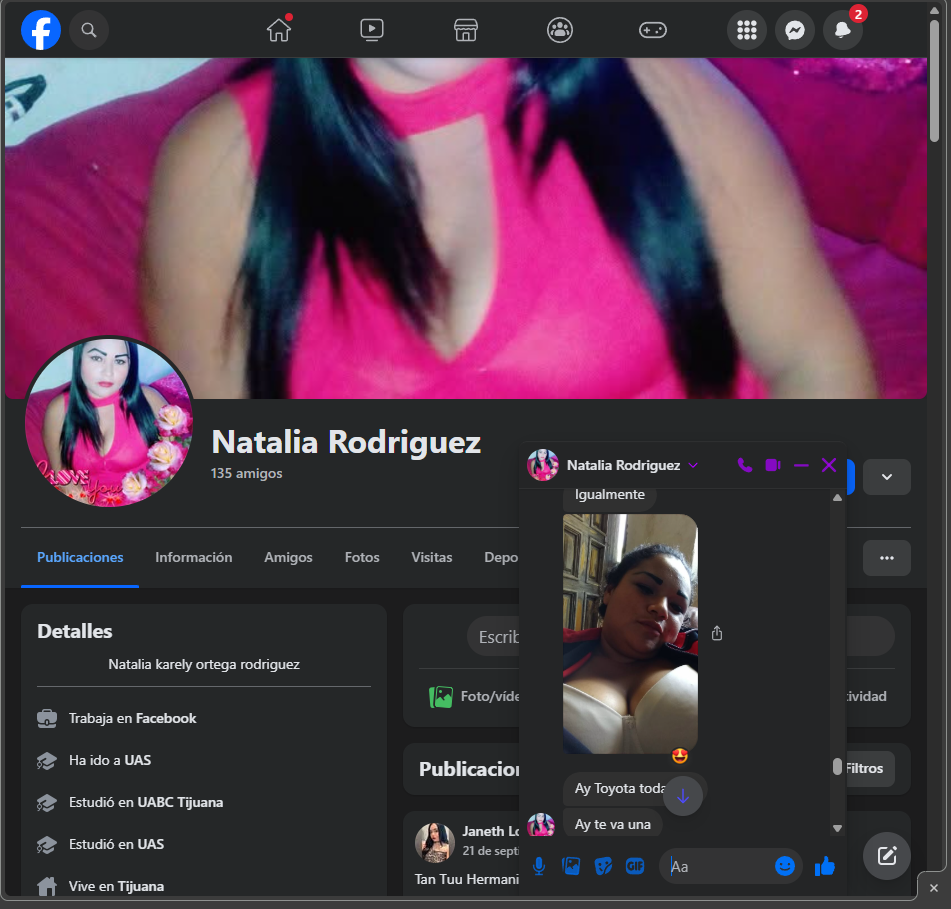This screenshot has height=909, width=951.
Task: Open chat options via the name chevron
Action: point(695,465)
